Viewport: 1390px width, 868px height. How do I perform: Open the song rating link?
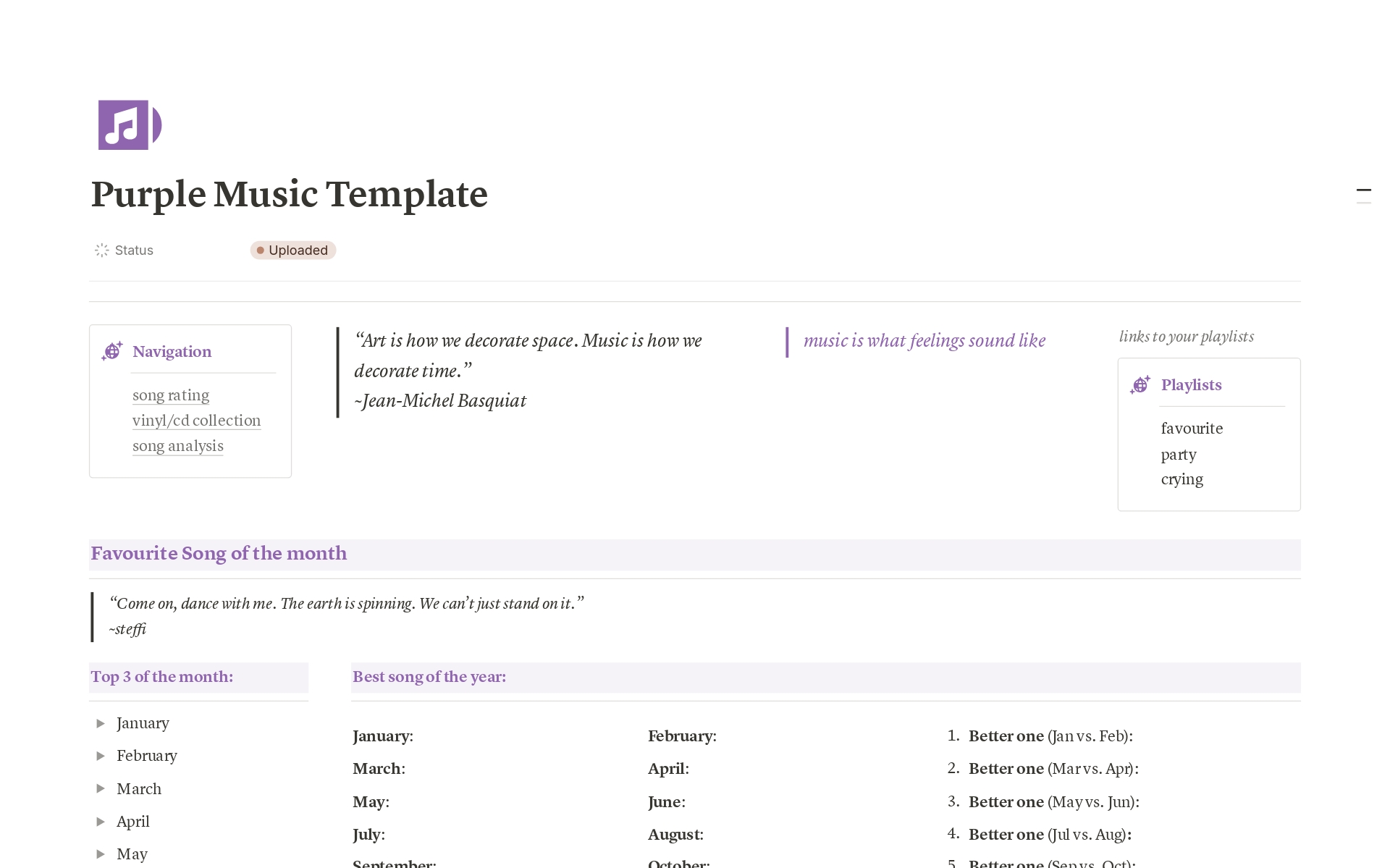170,395
